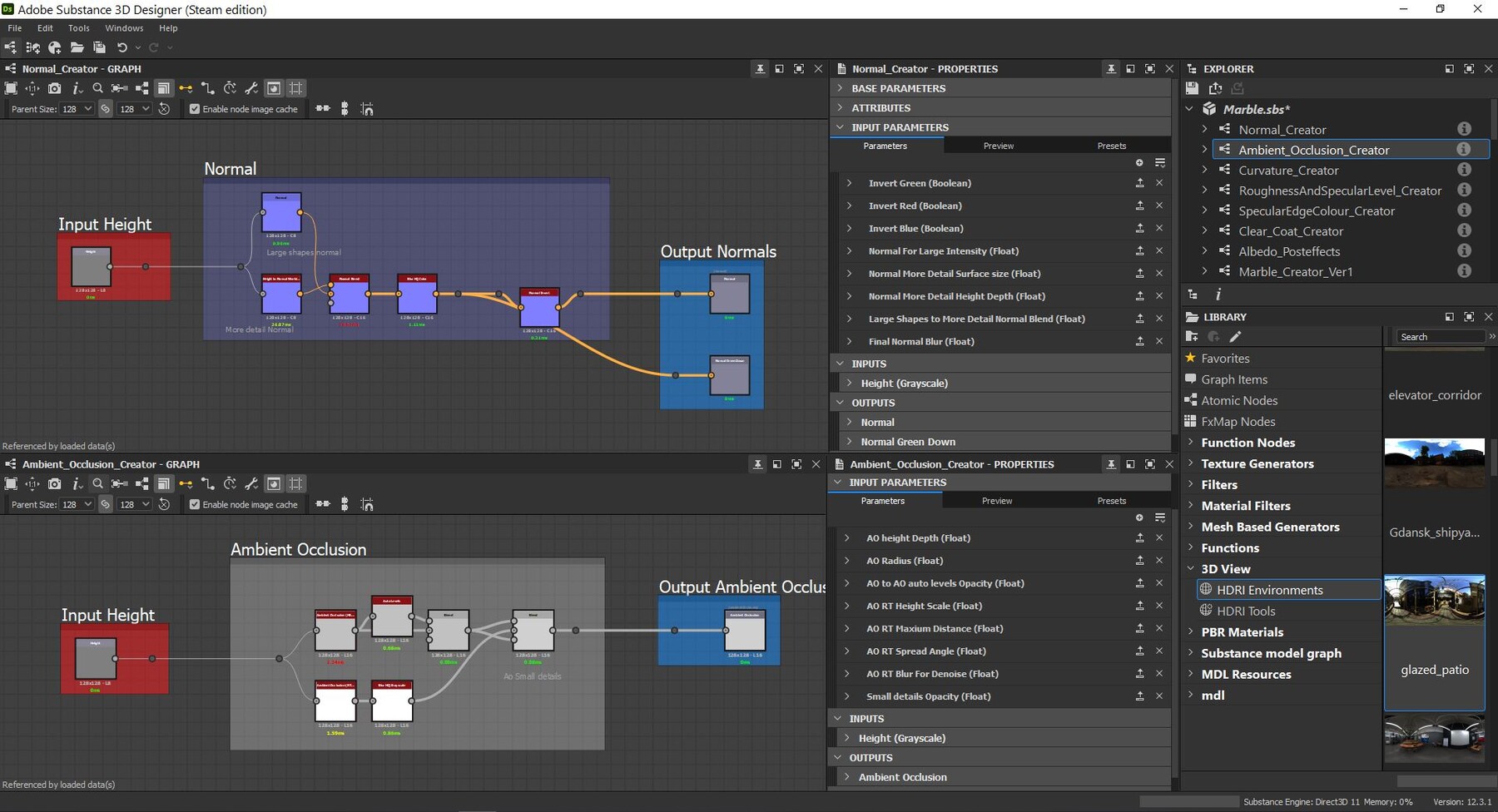Click save floppy disk icon in Explorer panel

tap(1192, 88)
